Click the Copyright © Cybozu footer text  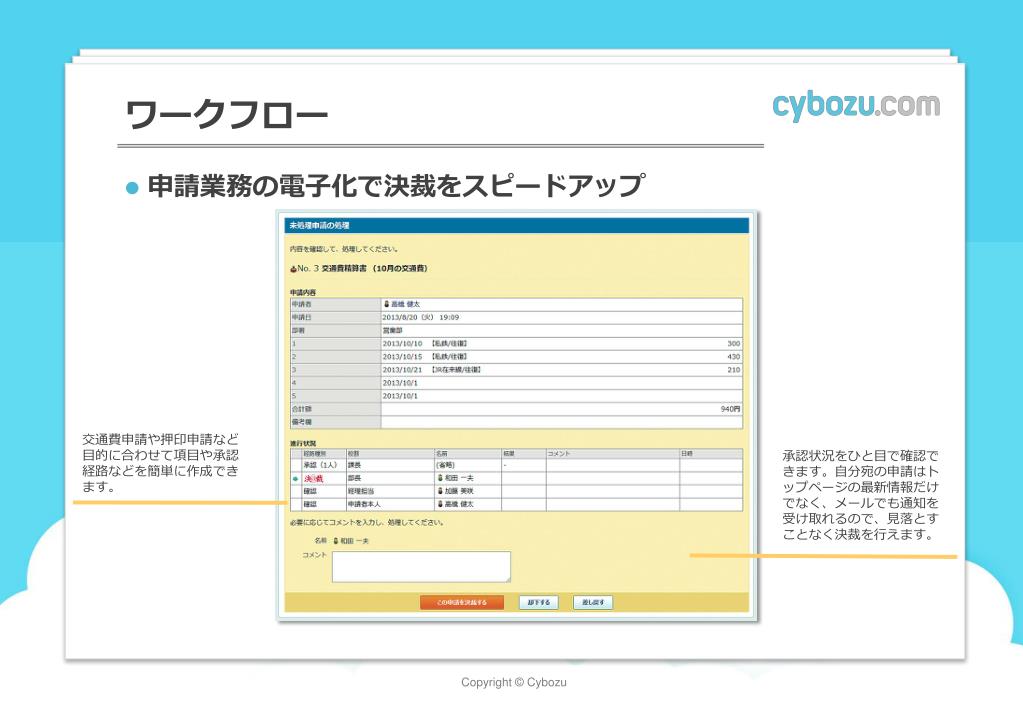click(513, 682)
